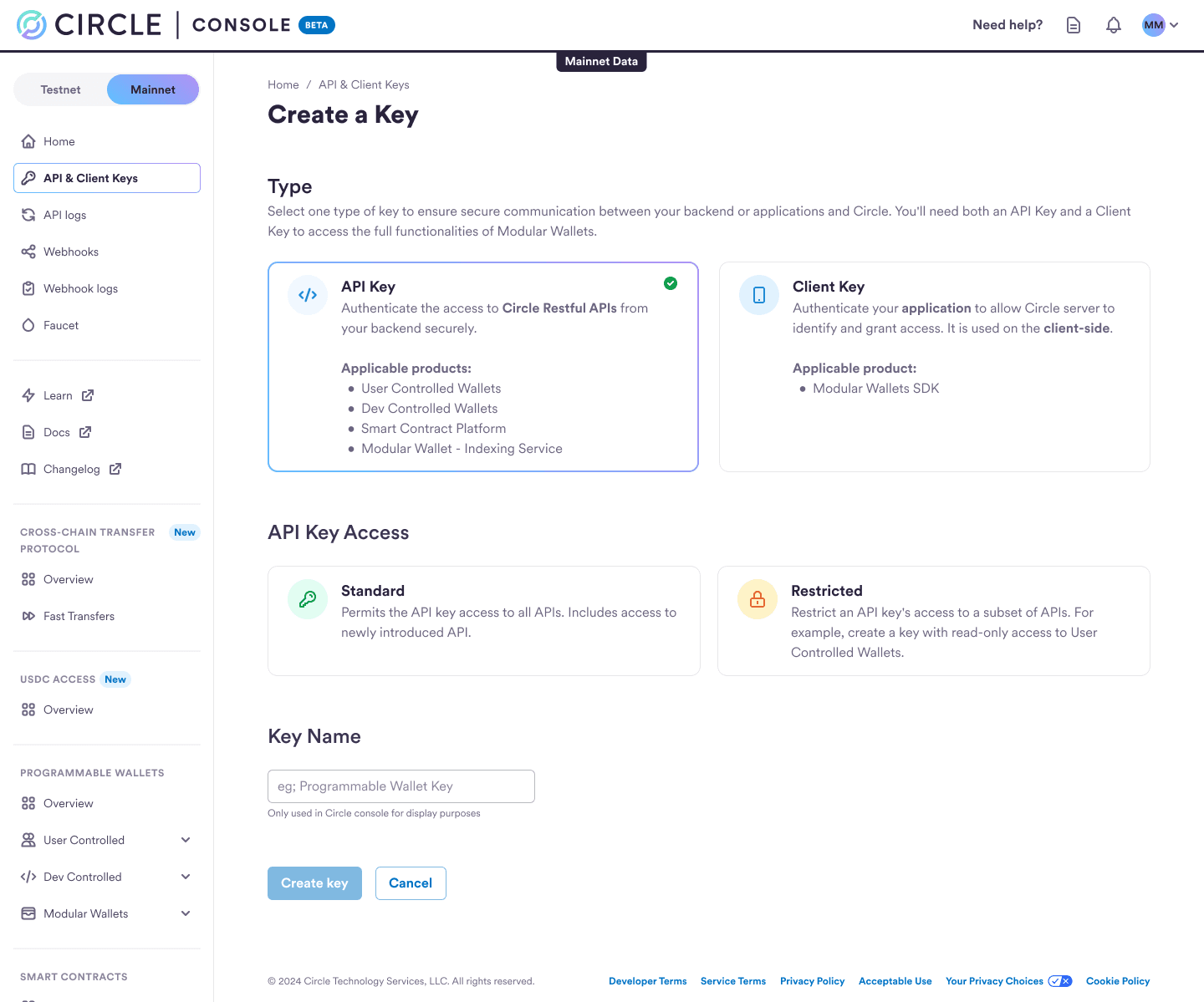Choose Restricted API key access

point(933,621)
